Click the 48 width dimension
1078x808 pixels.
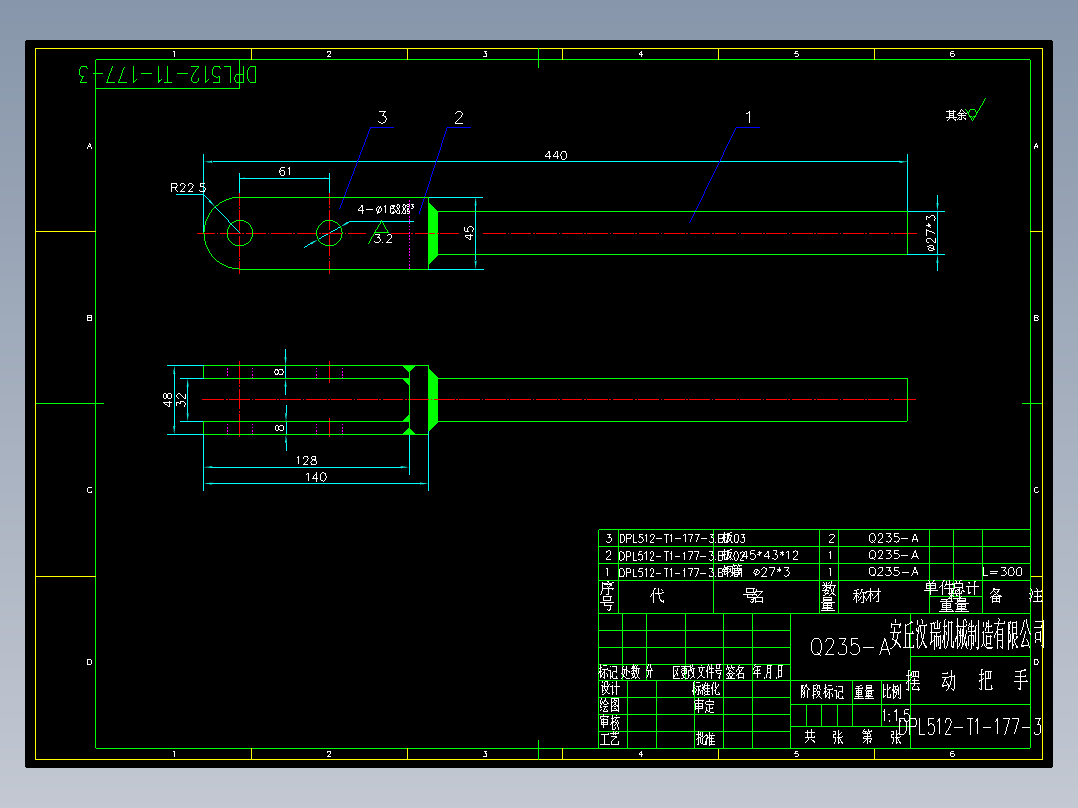click(x=168, y=400)
